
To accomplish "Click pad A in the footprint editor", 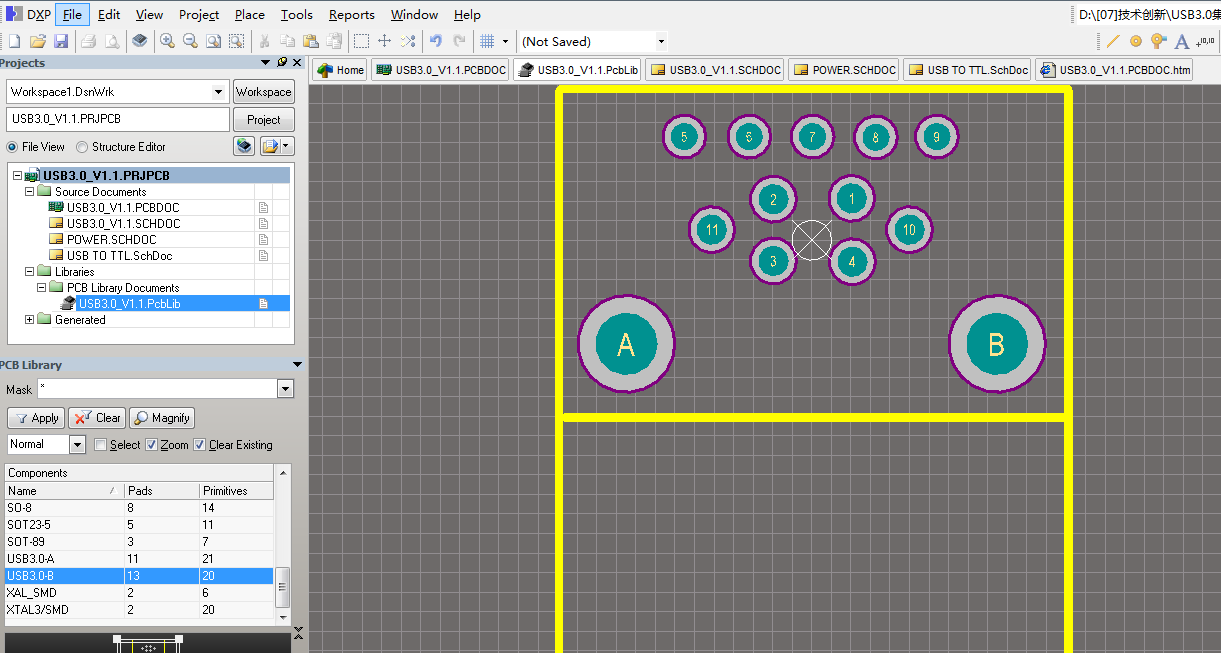I will [626, 344].
